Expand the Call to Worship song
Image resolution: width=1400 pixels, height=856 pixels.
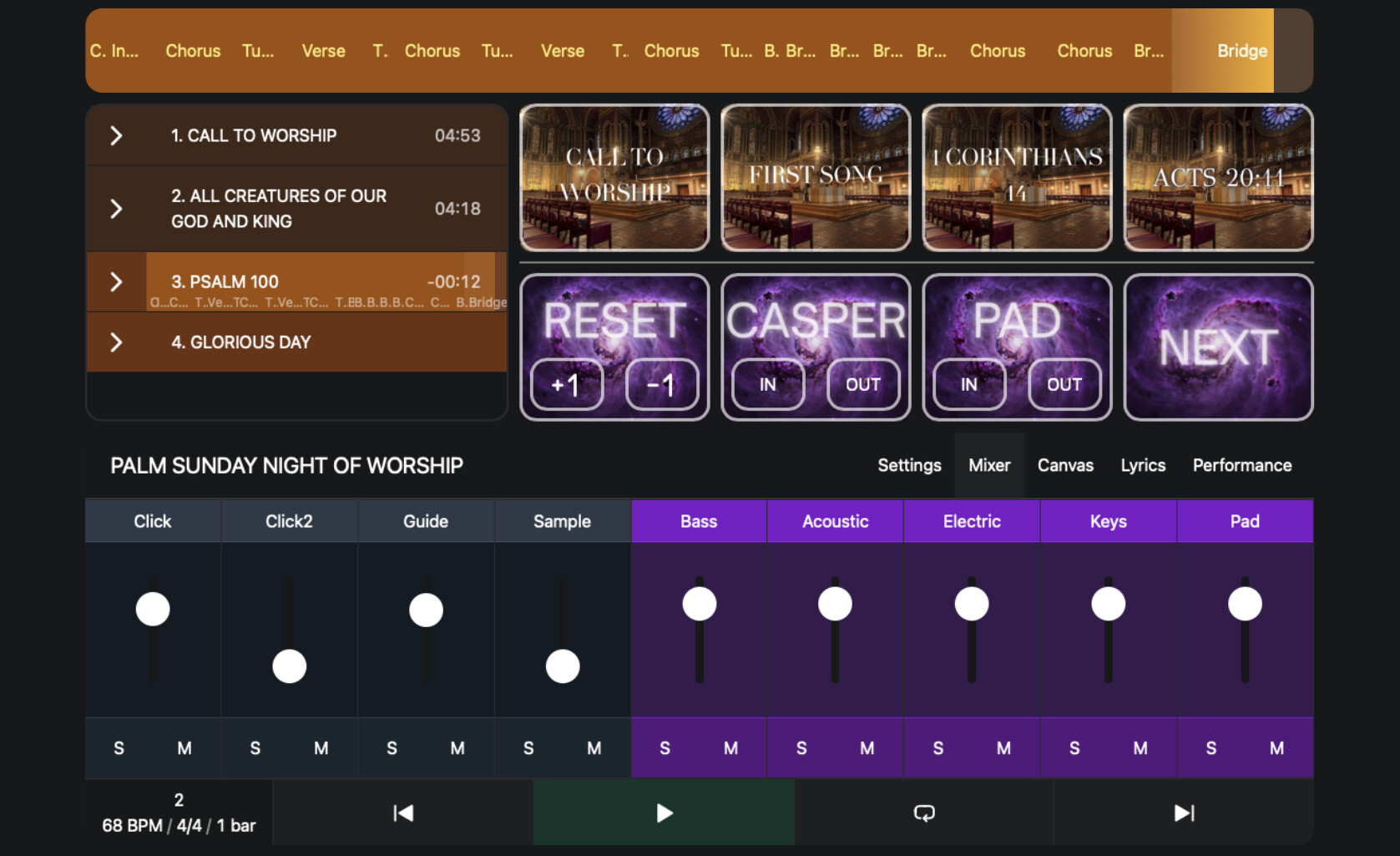coord(117,135)
